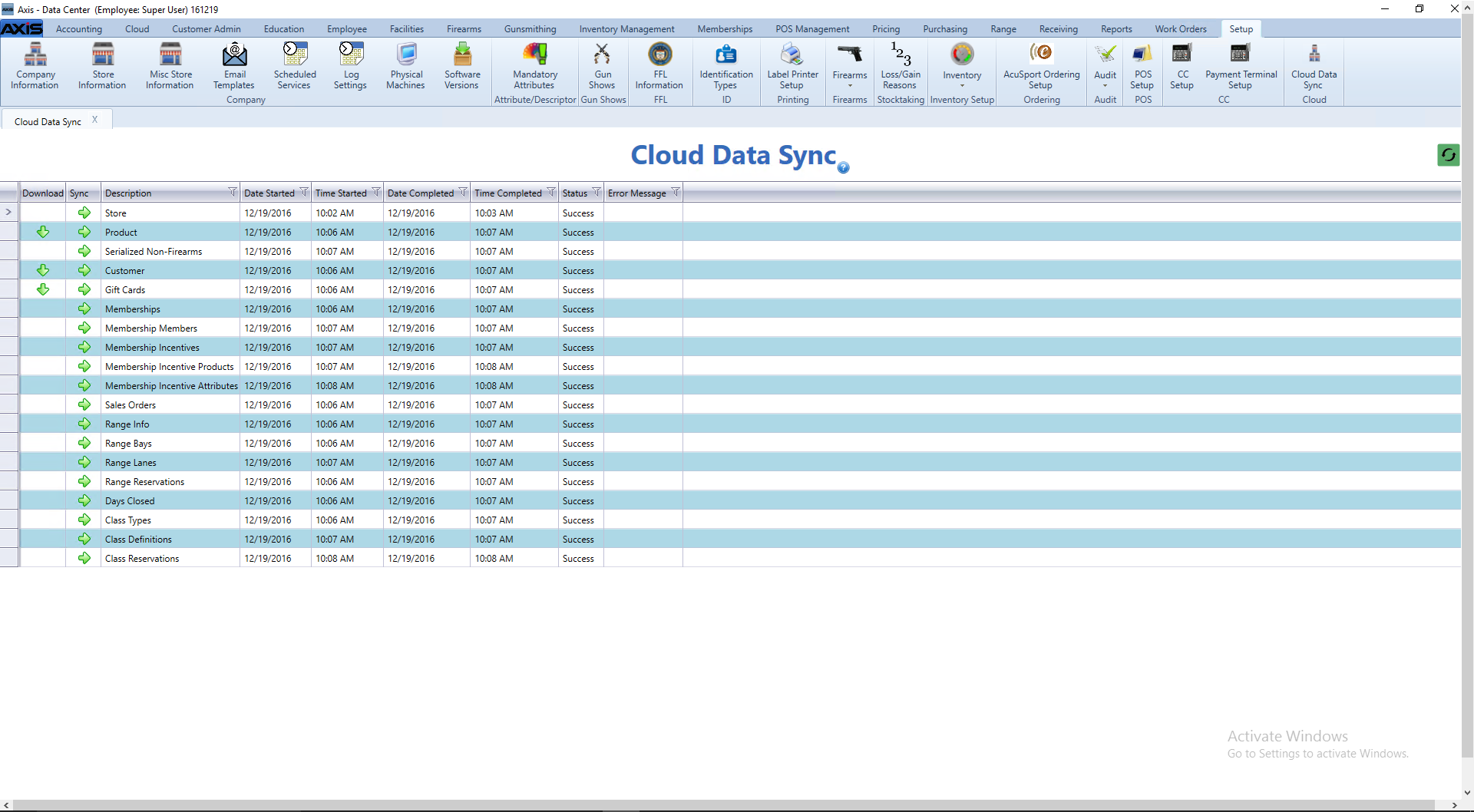Viewport: 1474px width, 812px height.
Task: Open Loss/Gain Reasons
Action: coord(901,66)
